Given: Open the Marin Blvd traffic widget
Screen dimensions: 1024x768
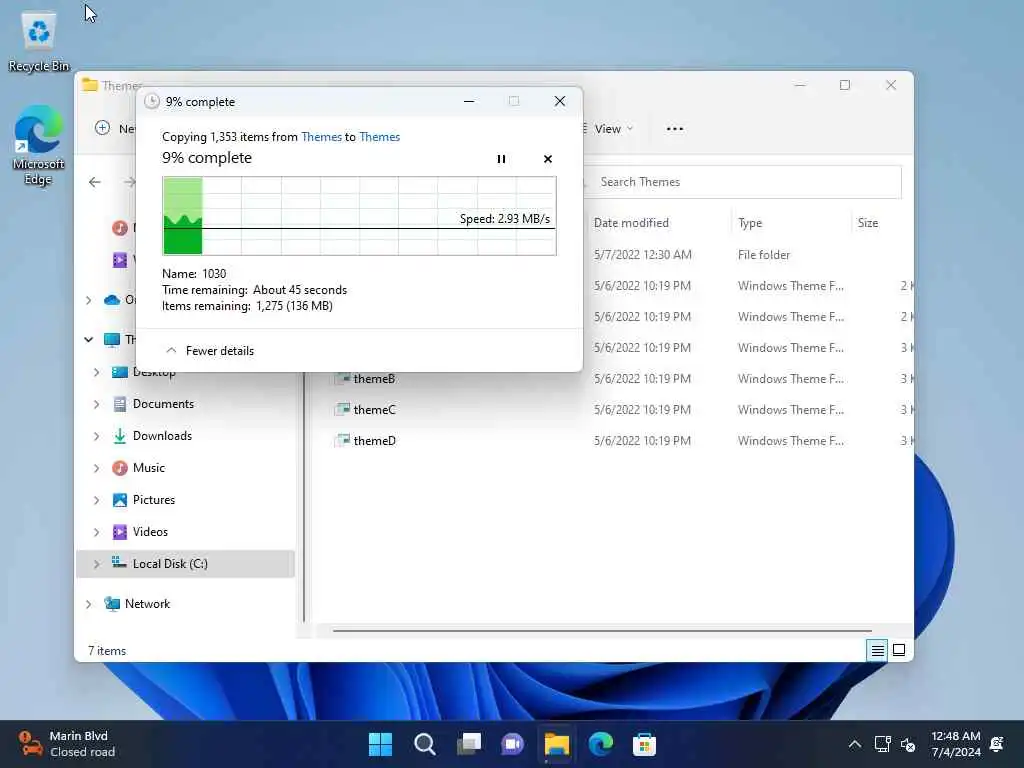Looking at the screenshot, I should 67,744.
